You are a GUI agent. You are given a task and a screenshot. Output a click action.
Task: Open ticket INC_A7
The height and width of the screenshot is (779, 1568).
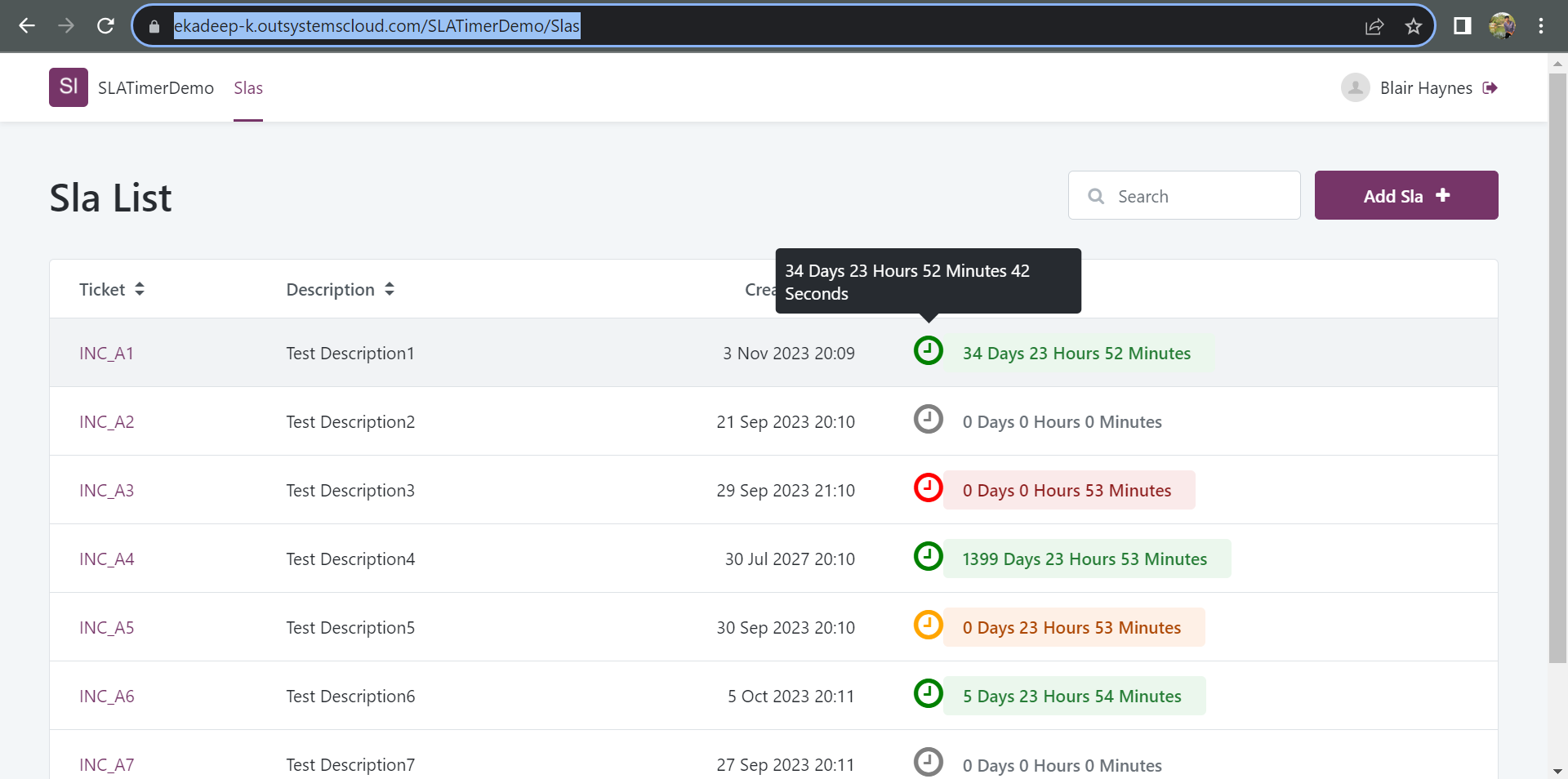tap(106, 765)
